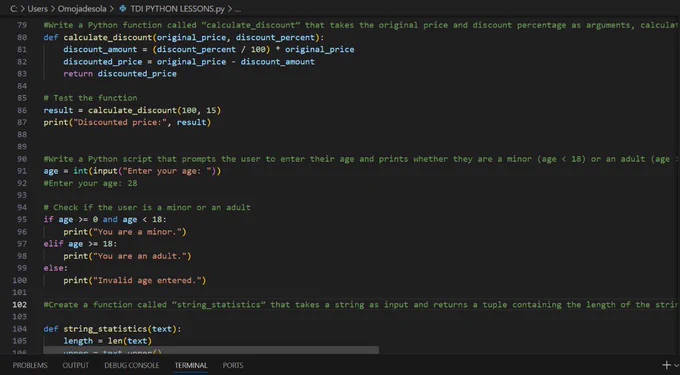Switch to the OUTPUT panel tab
The image size is (680, 375).
pos(75,365)
